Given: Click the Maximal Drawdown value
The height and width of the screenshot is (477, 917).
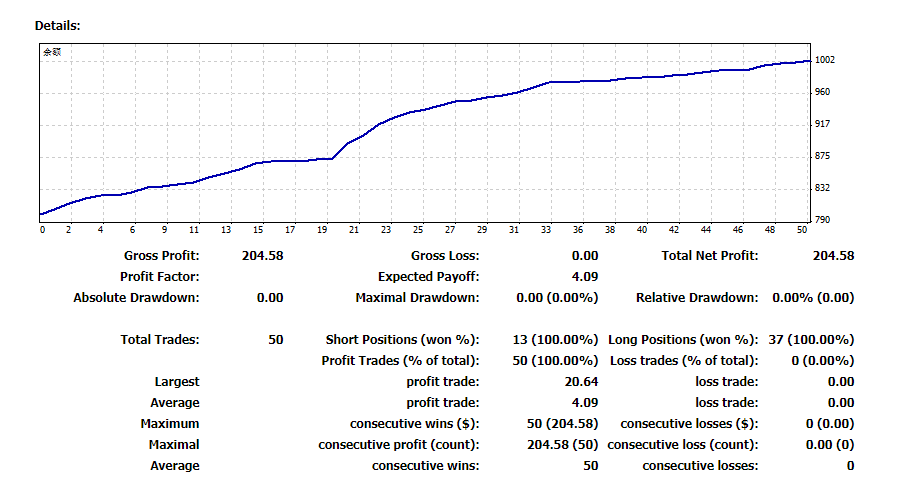Looking at the screenshot, I should click(557, 298).
